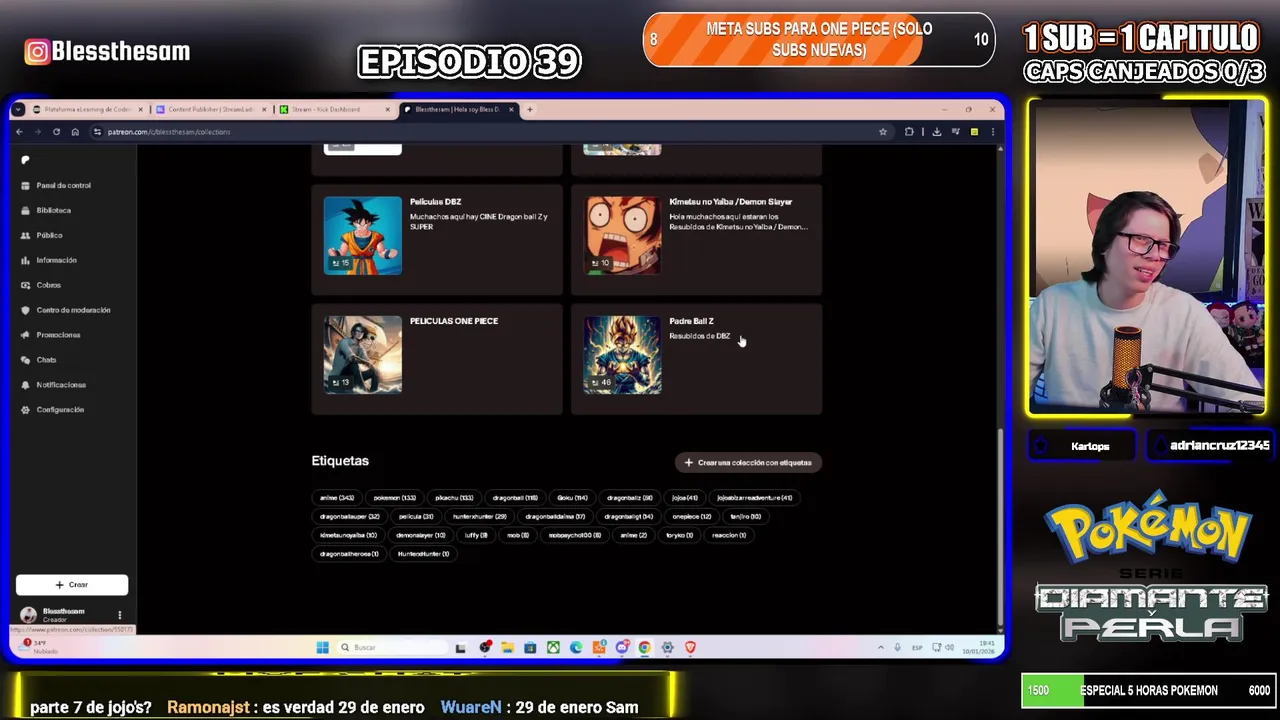Viewport: 1280px width, 720px height.
Task: Click the Público sidebar icon
Action: (26, 235)
